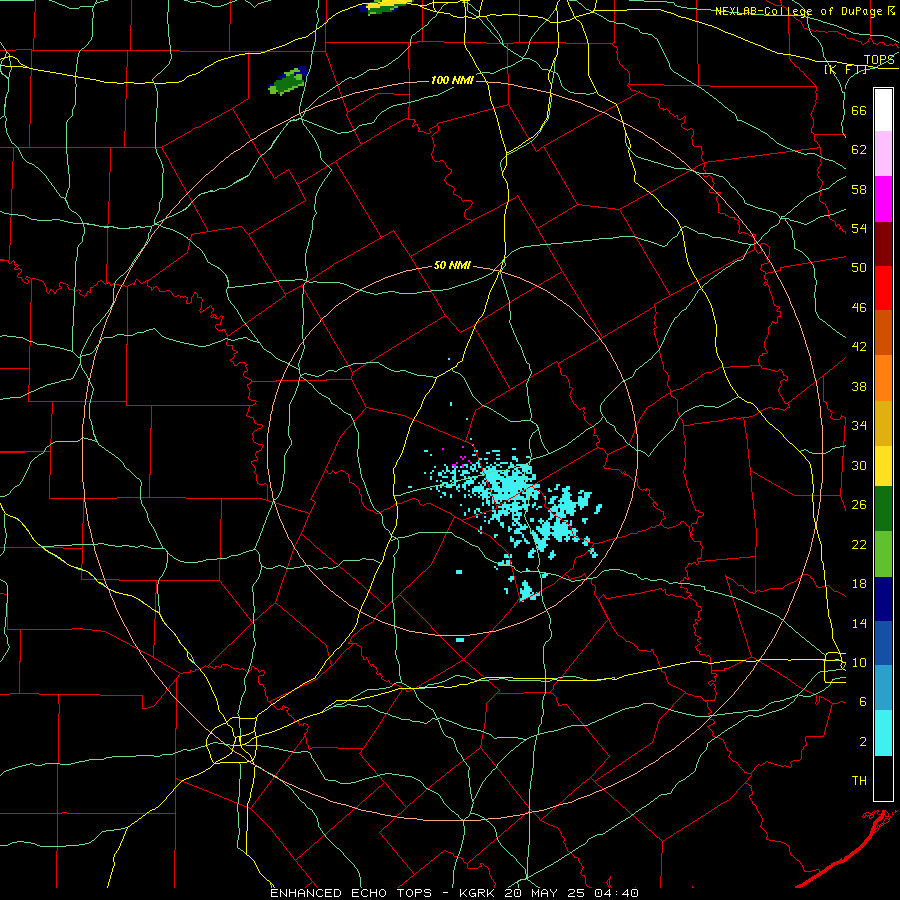The image size is (900, 900).
Task: Click the "34" legend value
Action: tap(859, 425)
